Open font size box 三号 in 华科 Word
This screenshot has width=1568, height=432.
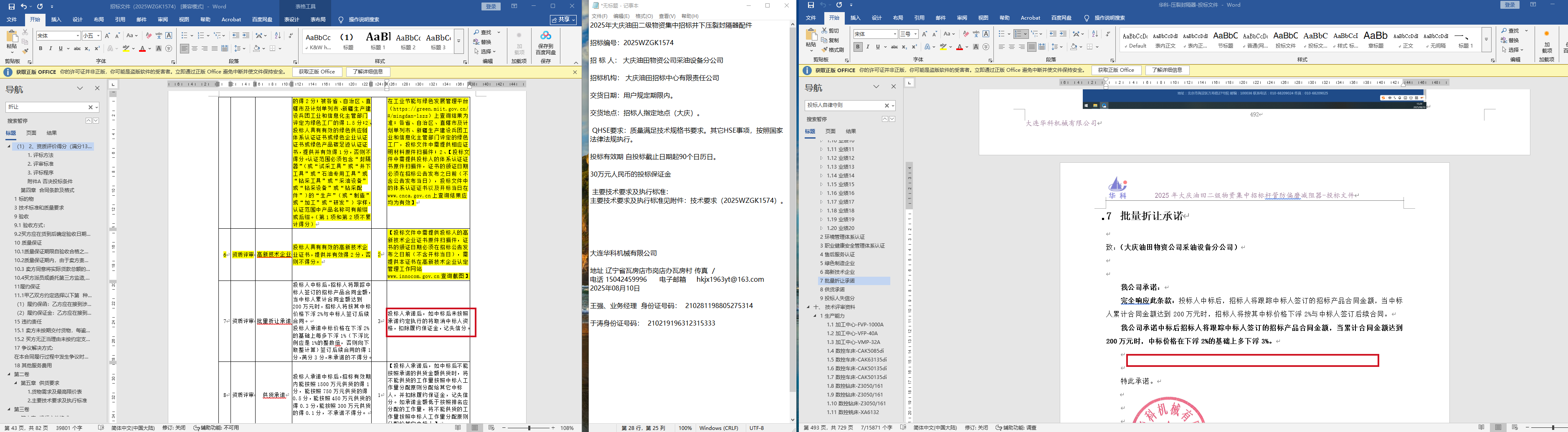click(909, 34)
